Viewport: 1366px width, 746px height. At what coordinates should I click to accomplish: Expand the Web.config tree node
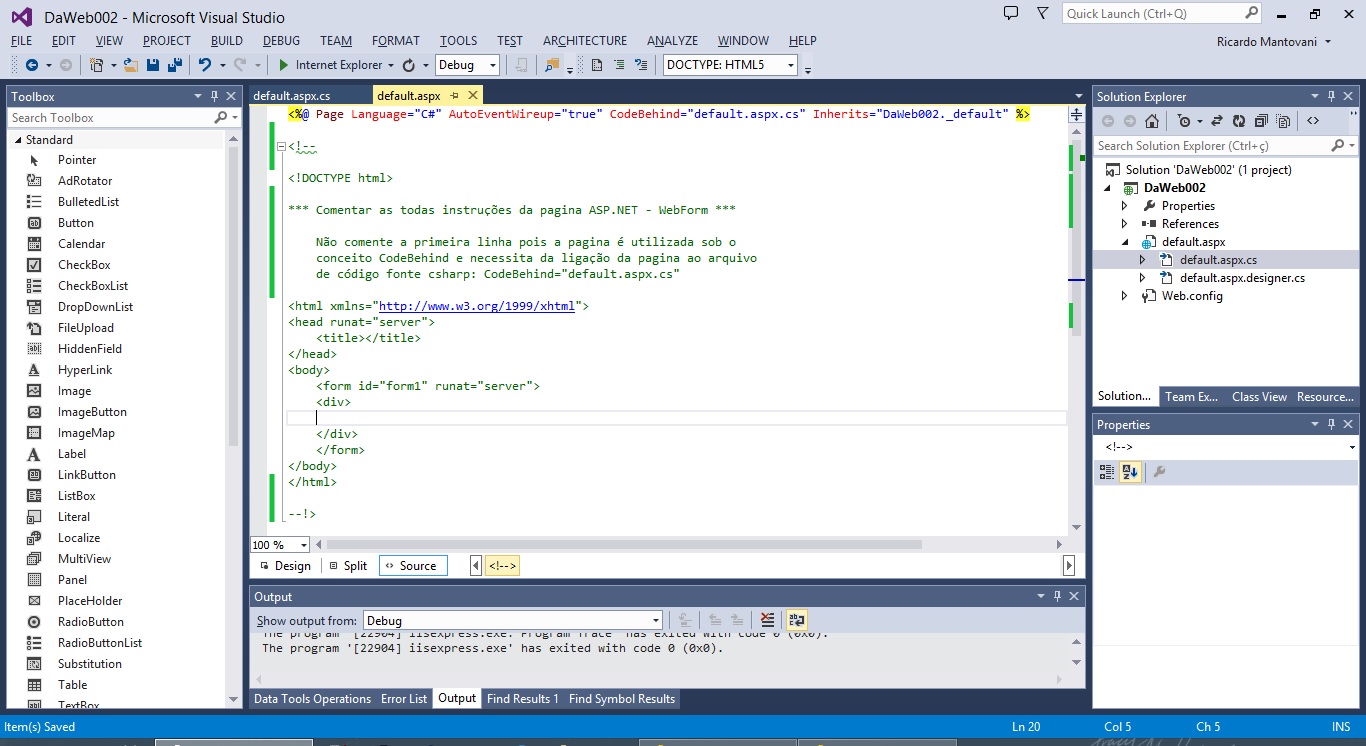pyautogui.click(x=1125, y=296)
